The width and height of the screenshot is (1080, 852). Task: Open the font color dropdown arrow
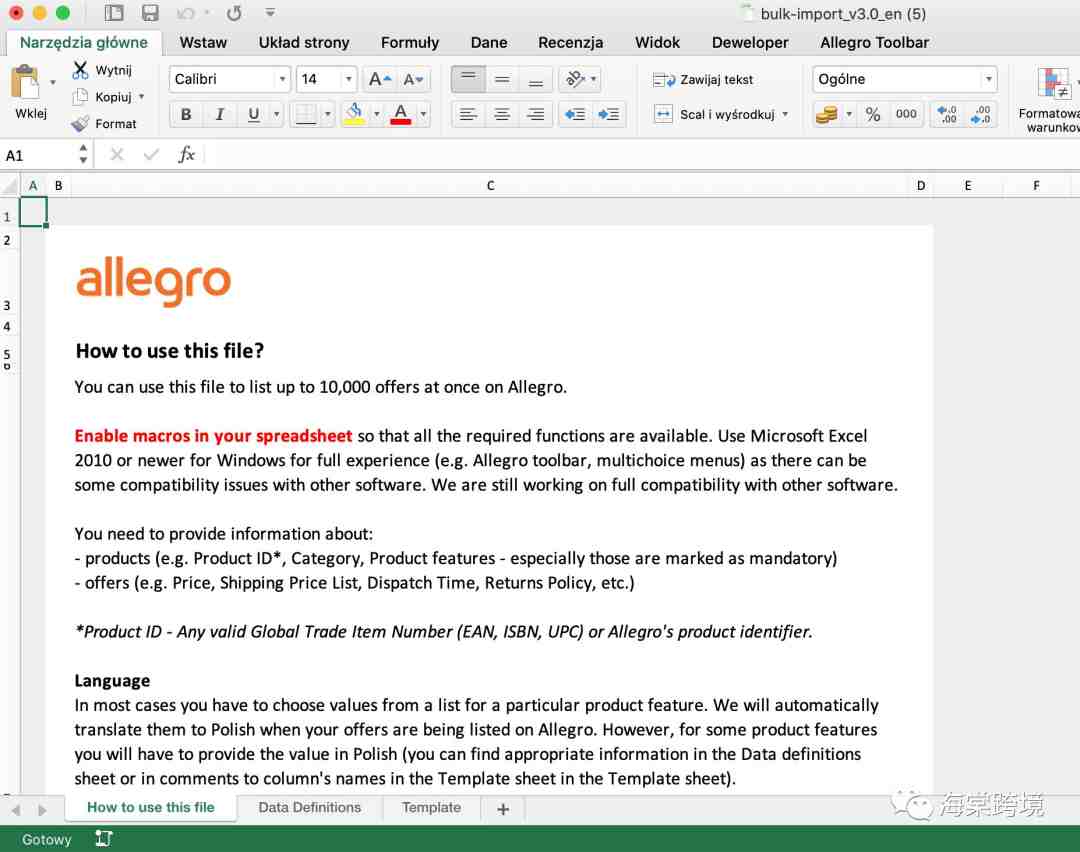pyautogui.click(x=423, y=114)
